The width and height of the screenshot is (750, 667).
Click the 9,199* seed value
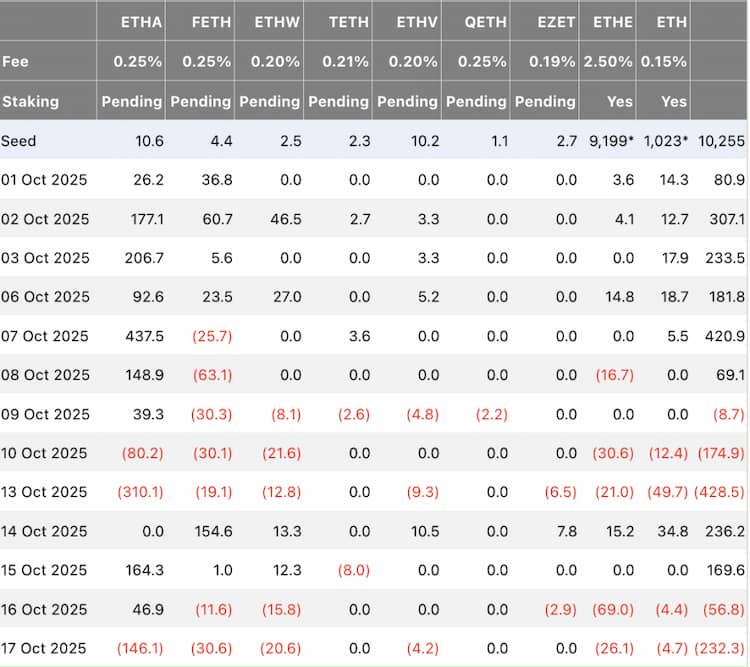(610, 141)
